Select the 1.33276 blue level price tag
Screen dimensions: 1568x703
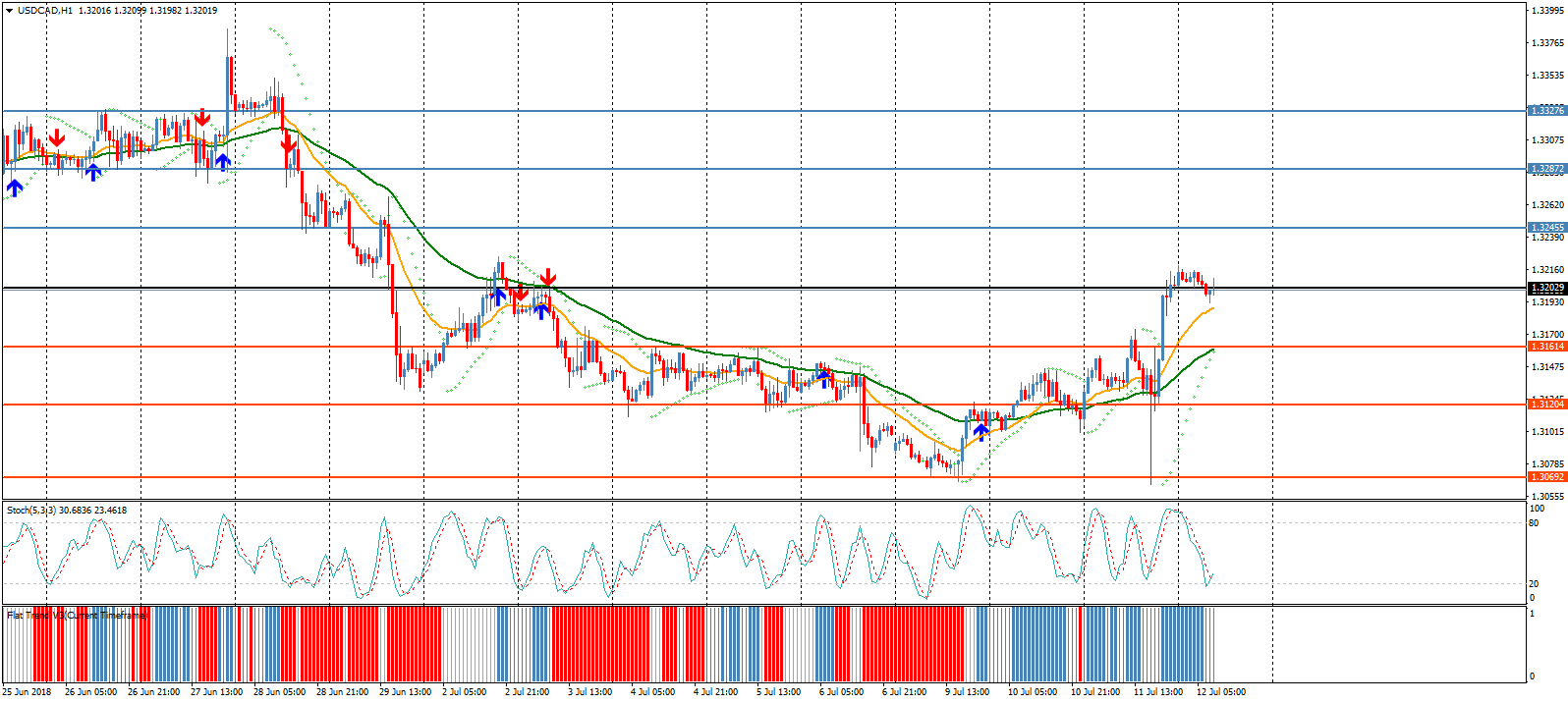pyautogui.click(x=1546, y=111)
